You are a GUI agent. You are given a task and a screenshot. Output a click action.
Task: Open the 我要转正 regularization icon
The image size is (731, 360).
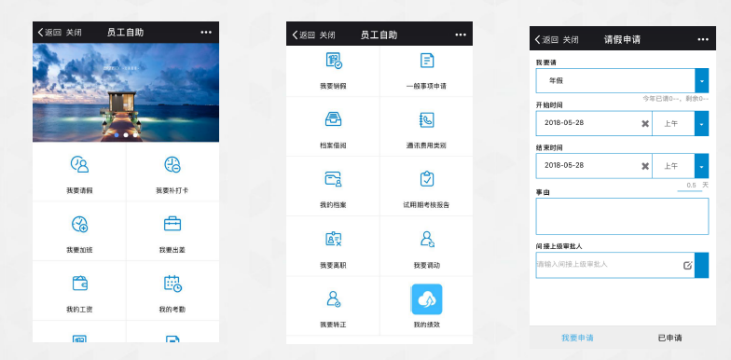click(333, 298)
